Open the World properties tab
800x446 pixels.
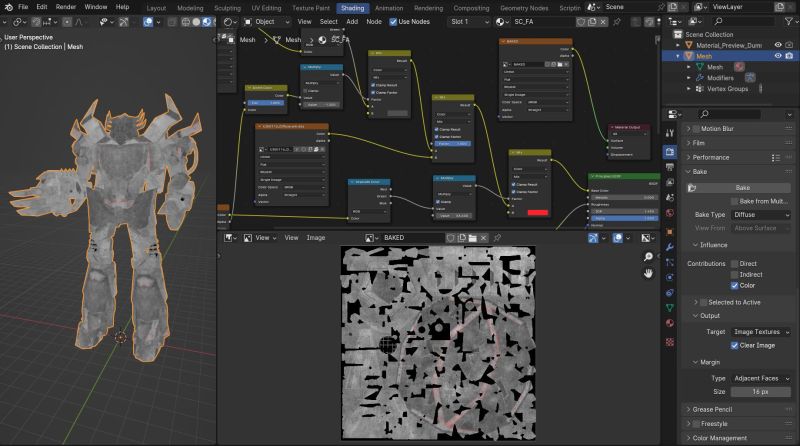(x=670, y=213)
